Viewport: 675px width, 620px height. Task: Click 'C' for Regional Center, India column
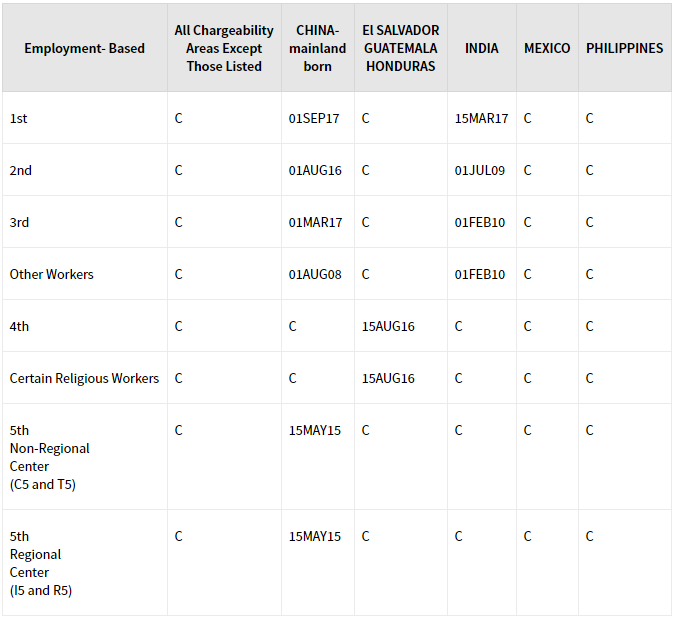(x=459, y=536)
